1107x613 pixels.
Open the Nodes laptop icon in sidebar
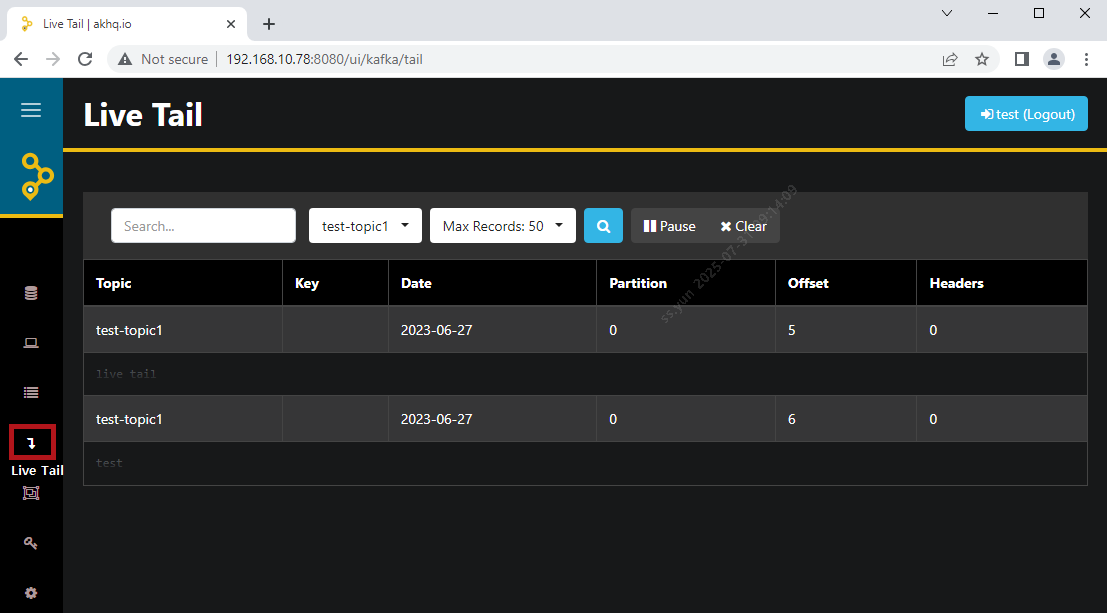[x=31, y=343]
